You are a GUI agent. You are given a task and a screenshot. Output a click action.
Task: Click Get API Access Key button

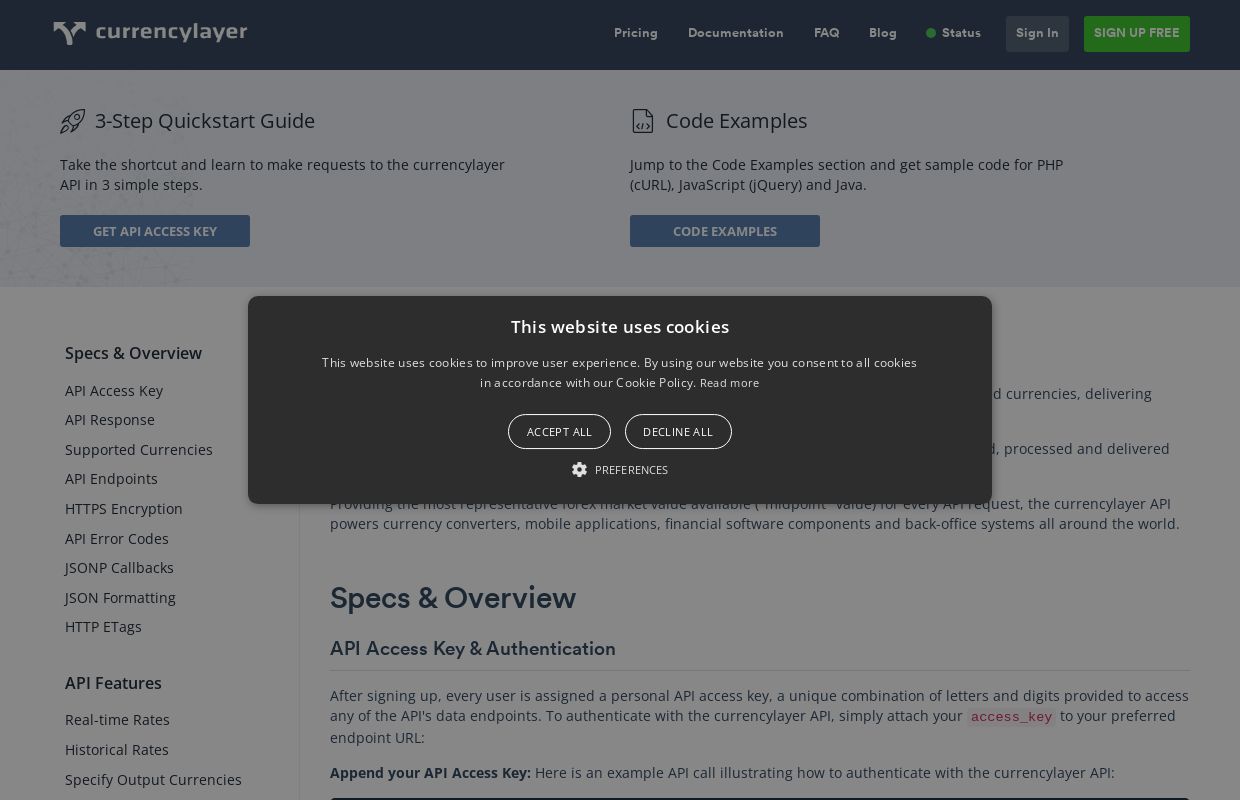pyautogui.click(x=155, y=231)
